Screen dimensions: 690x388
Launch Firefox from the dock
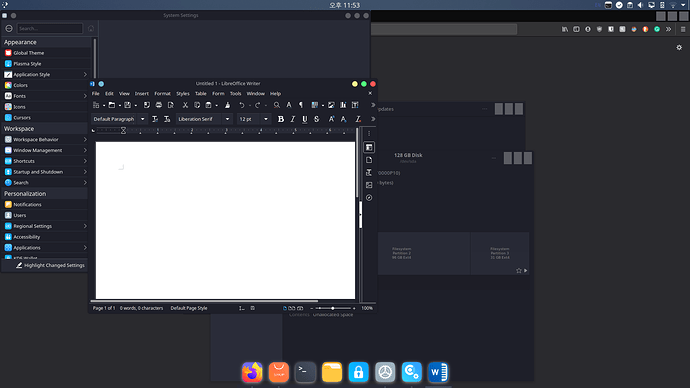point(252,372)
